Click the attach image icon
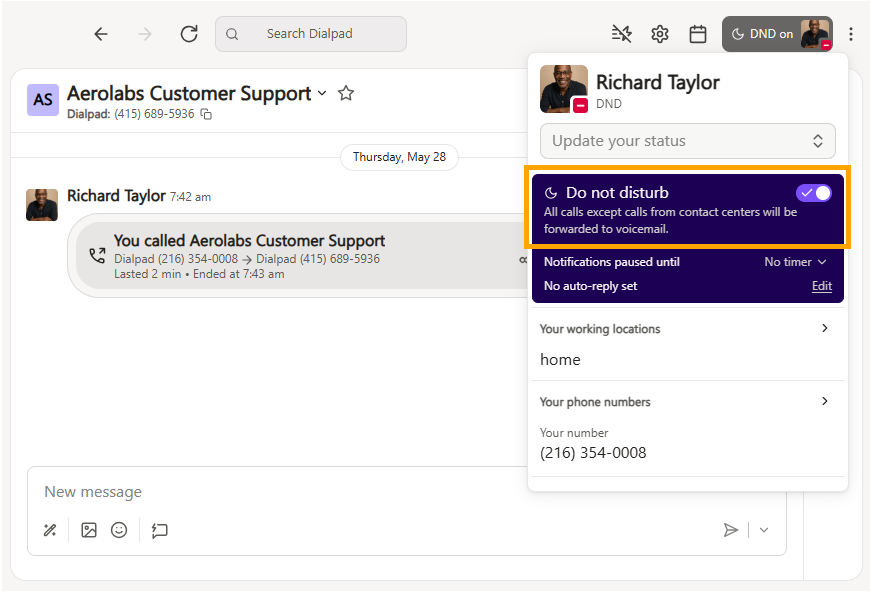 point(89,530)
